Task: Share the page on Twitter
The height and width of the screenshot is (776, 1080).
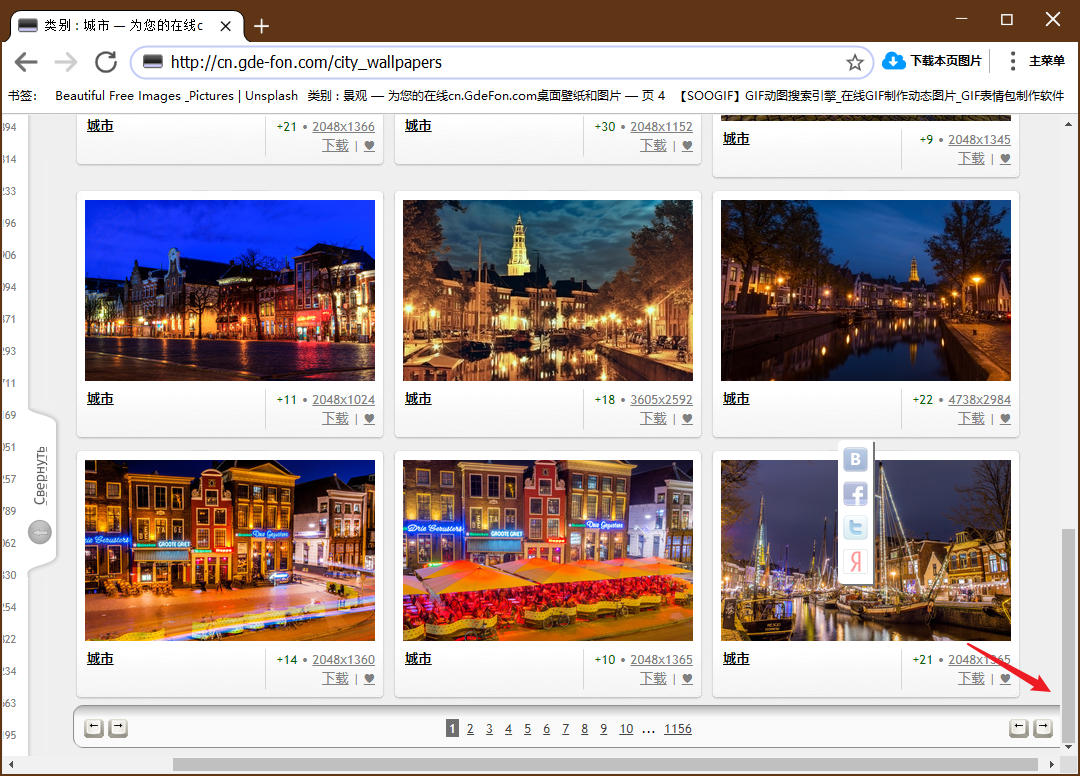Action: click(x=855, y=528)
